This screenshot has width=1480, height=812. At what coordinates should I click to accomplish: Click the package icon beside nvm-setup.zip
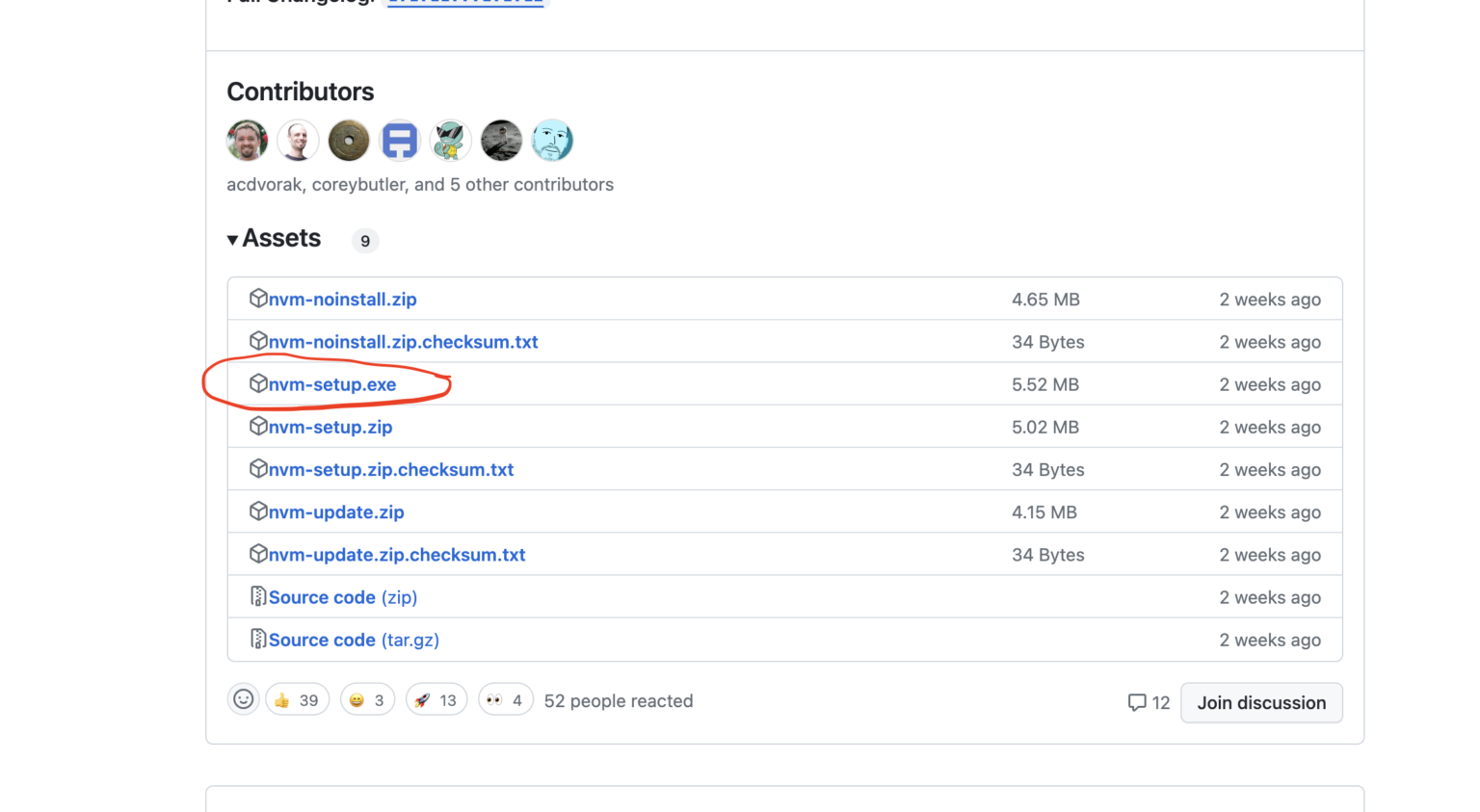pos(257,426)
